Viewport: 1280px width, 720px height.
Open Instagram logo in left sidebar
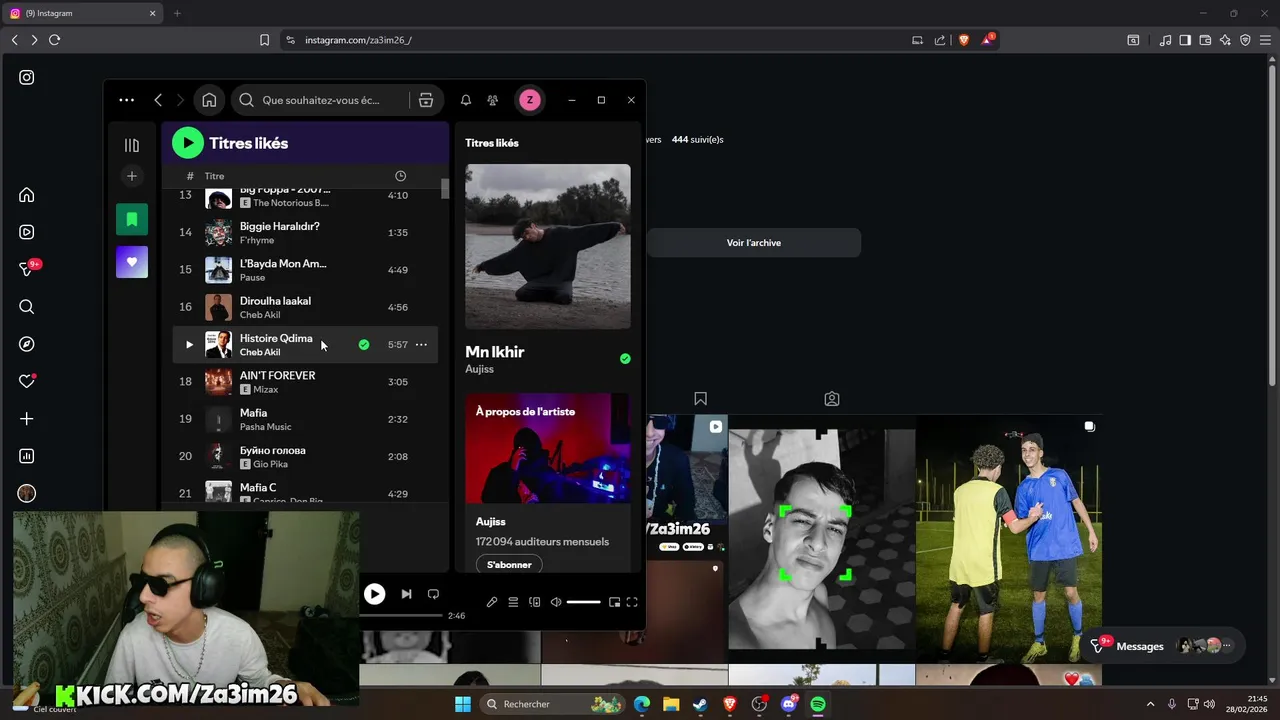point(27,77)
